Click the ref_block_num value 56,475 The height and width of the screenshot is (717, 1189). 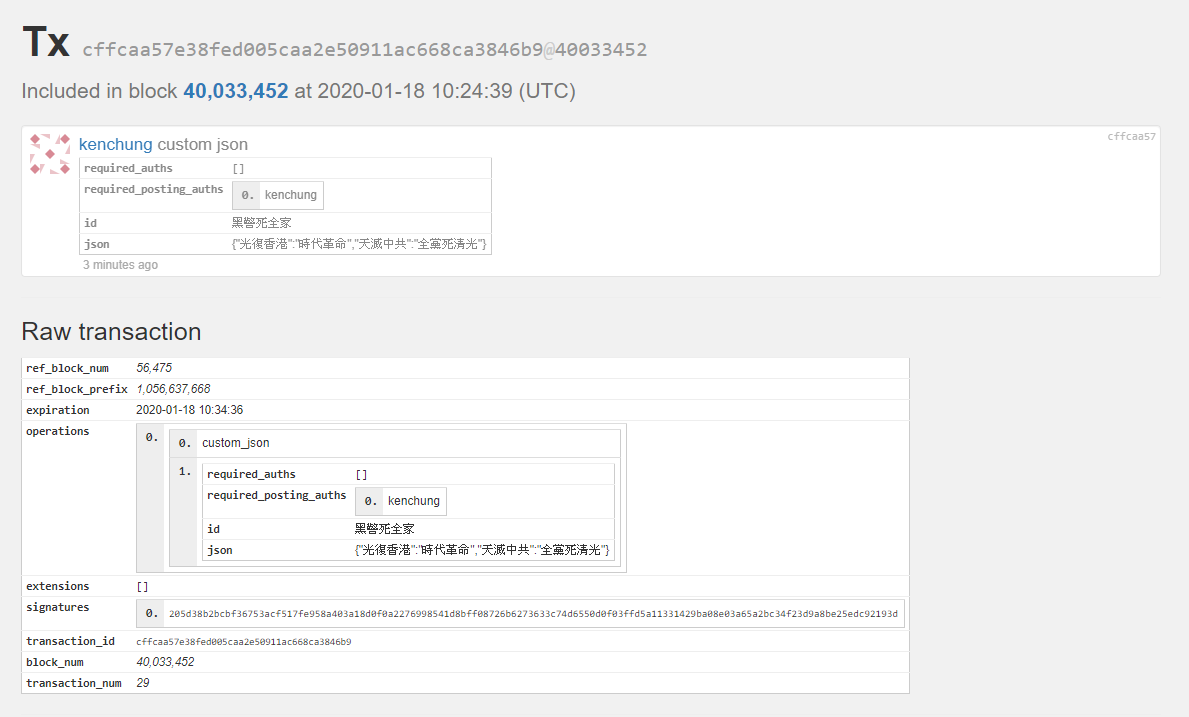pyautogui.click(x=154, y=368)
